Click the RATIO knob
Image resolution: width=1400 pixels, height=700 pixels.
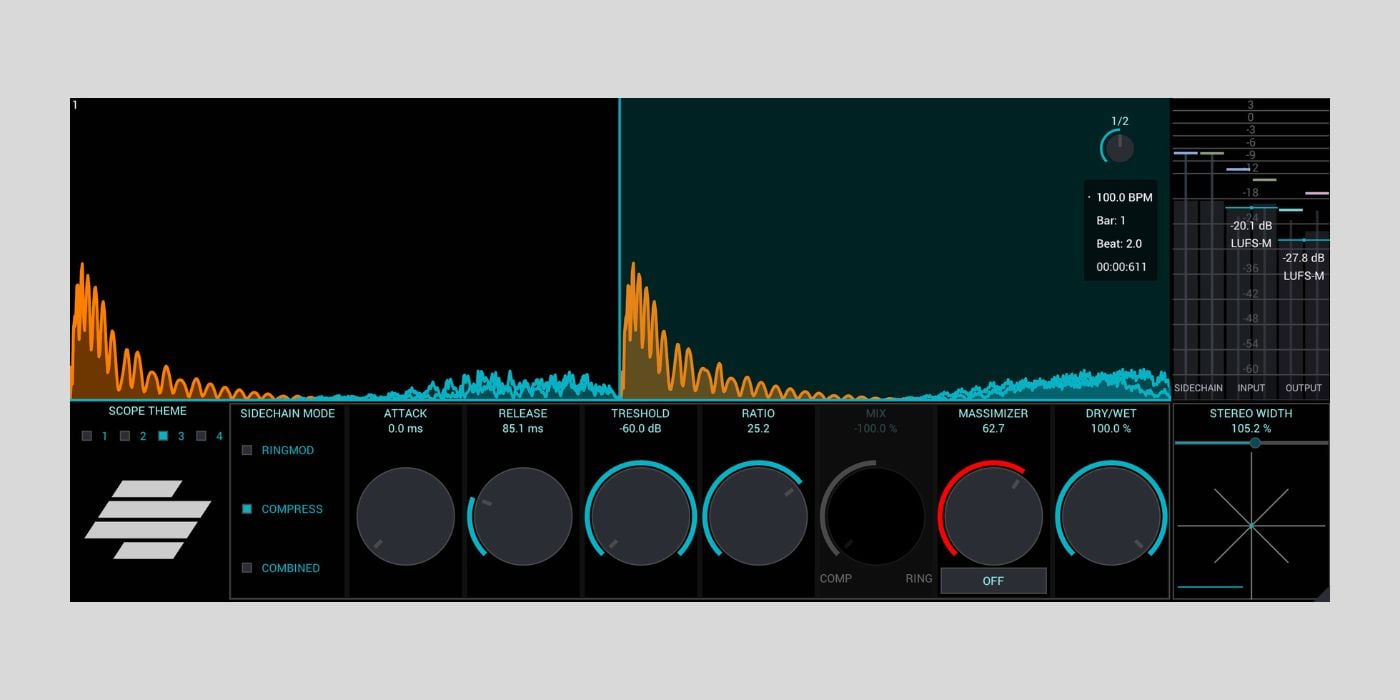click(758, 517)
